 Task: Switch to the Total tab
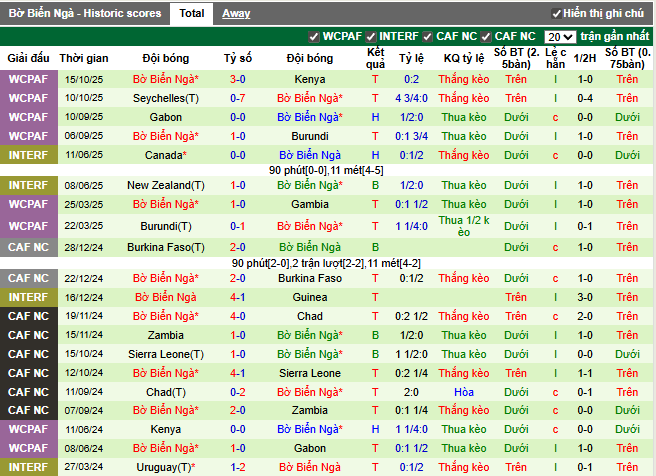[x=192, y=13]
